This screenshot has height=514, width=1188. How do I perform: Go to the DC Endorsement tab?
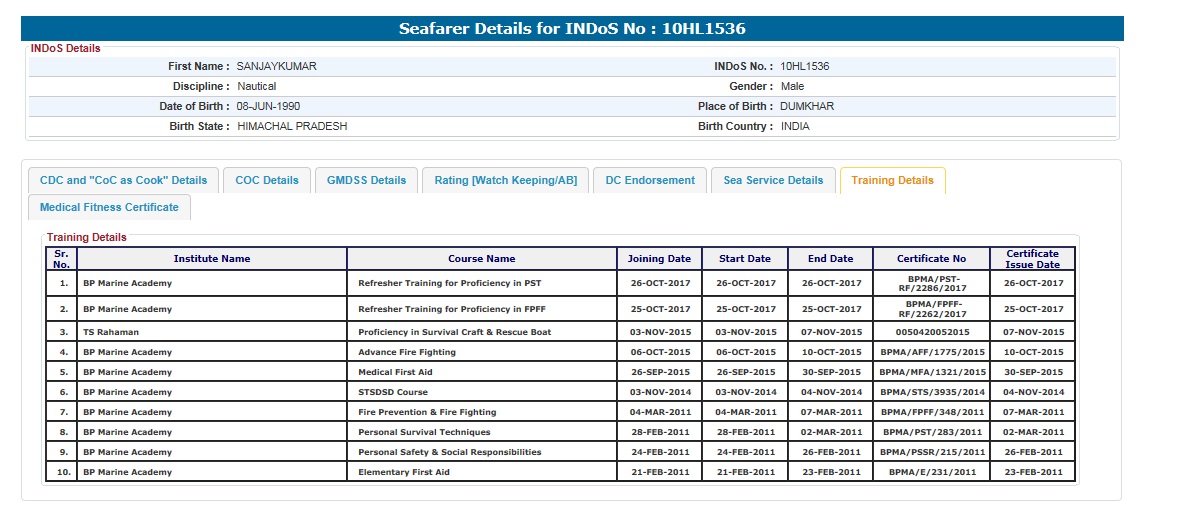click(650, 180)
